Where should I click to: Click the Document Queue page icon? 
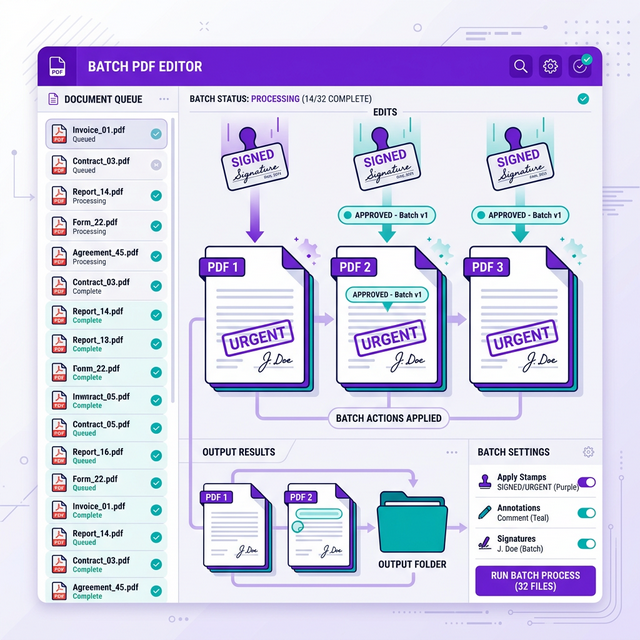tap(53, 99)
